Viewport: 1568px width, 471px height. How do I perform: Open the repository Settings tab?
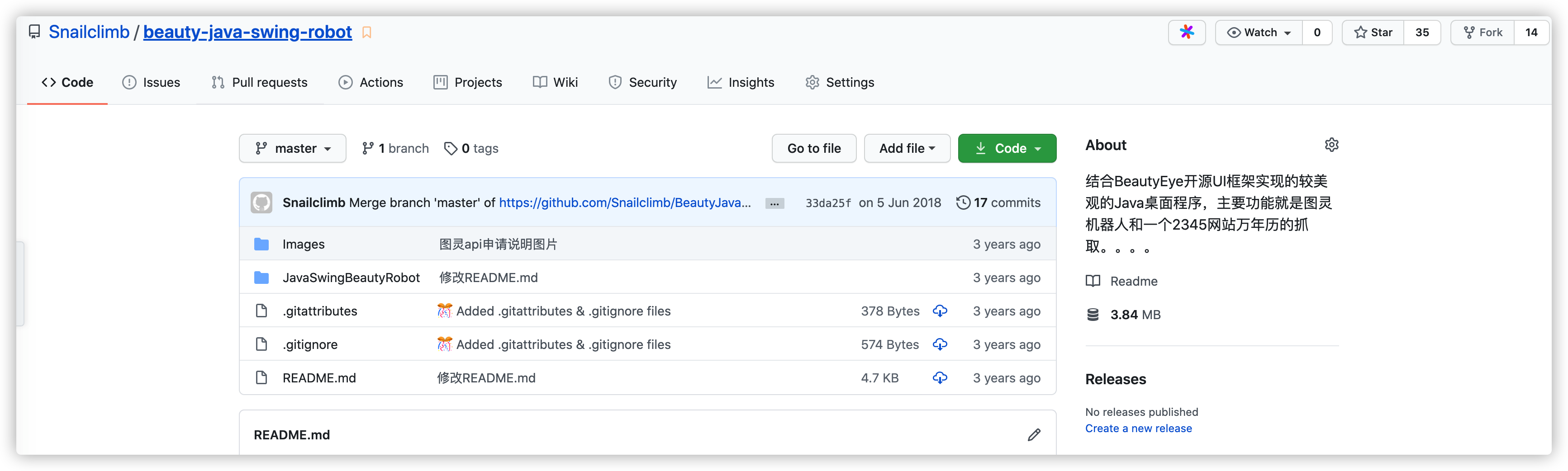pos(839,82)
